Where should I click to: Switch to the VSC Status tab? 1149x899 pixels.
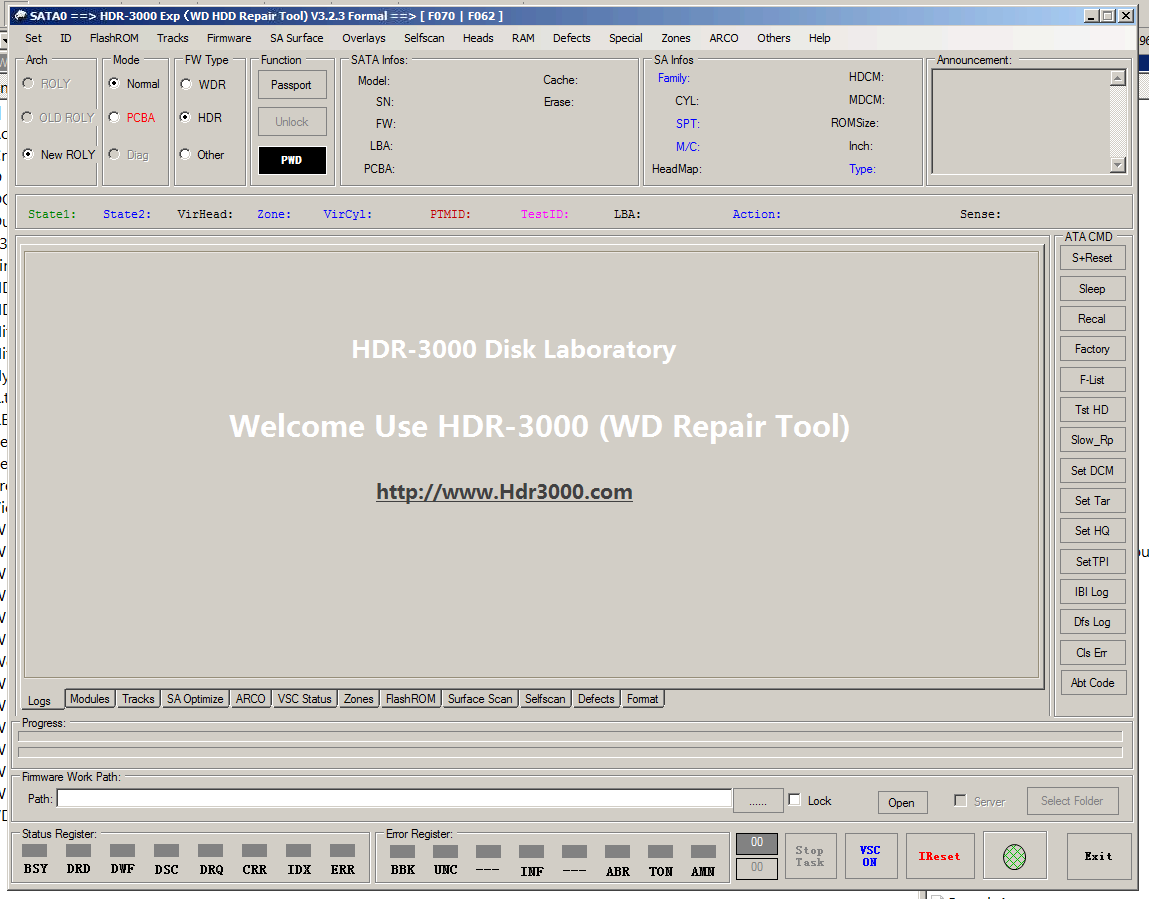(305, 699)
